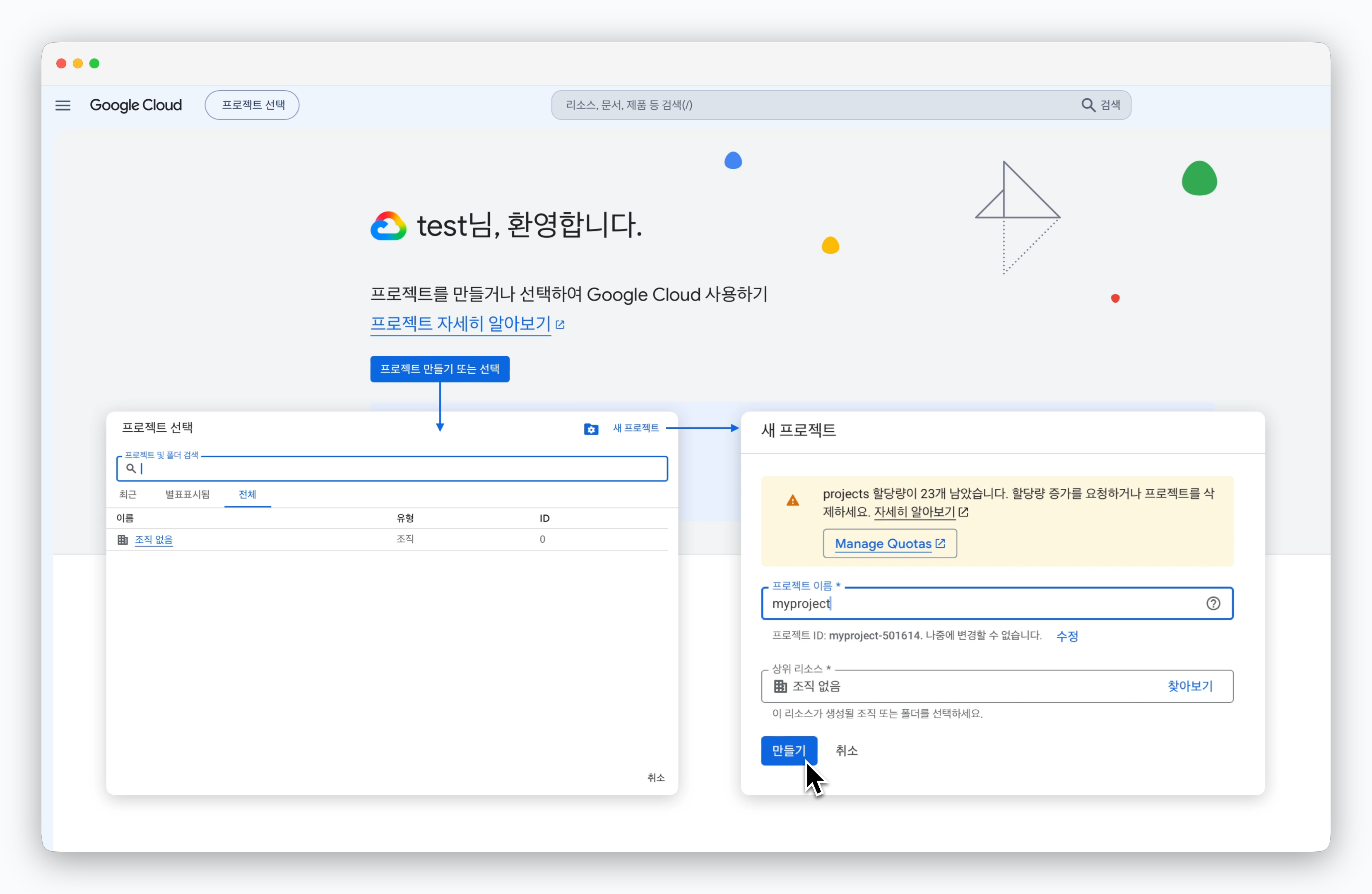The height and width of the screenshot is (894, 1372).
Task: Click the search icon in project and folder search
Action: pos(131,469)
